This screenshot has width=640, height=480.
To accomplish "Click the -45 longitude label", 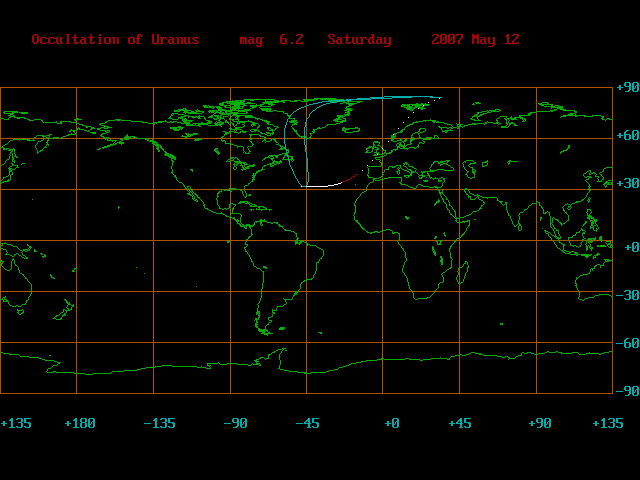I will coord(307,423).
